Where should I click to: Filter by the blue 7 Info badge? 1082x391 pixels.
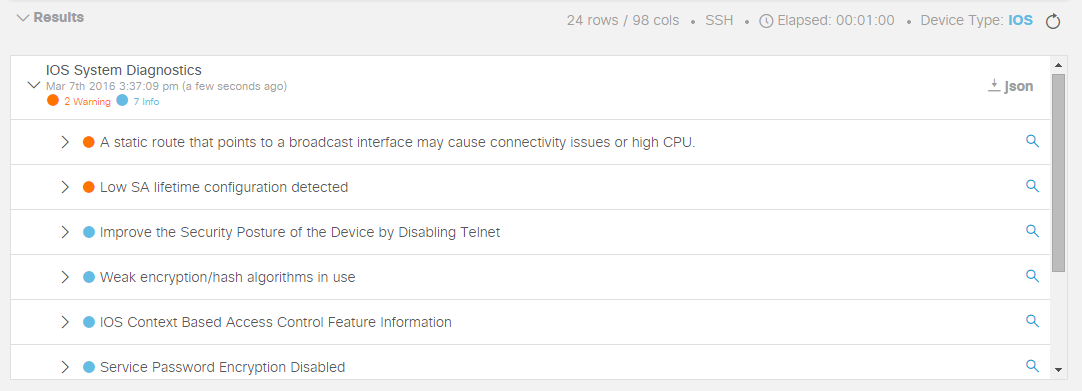pos(138,101)
